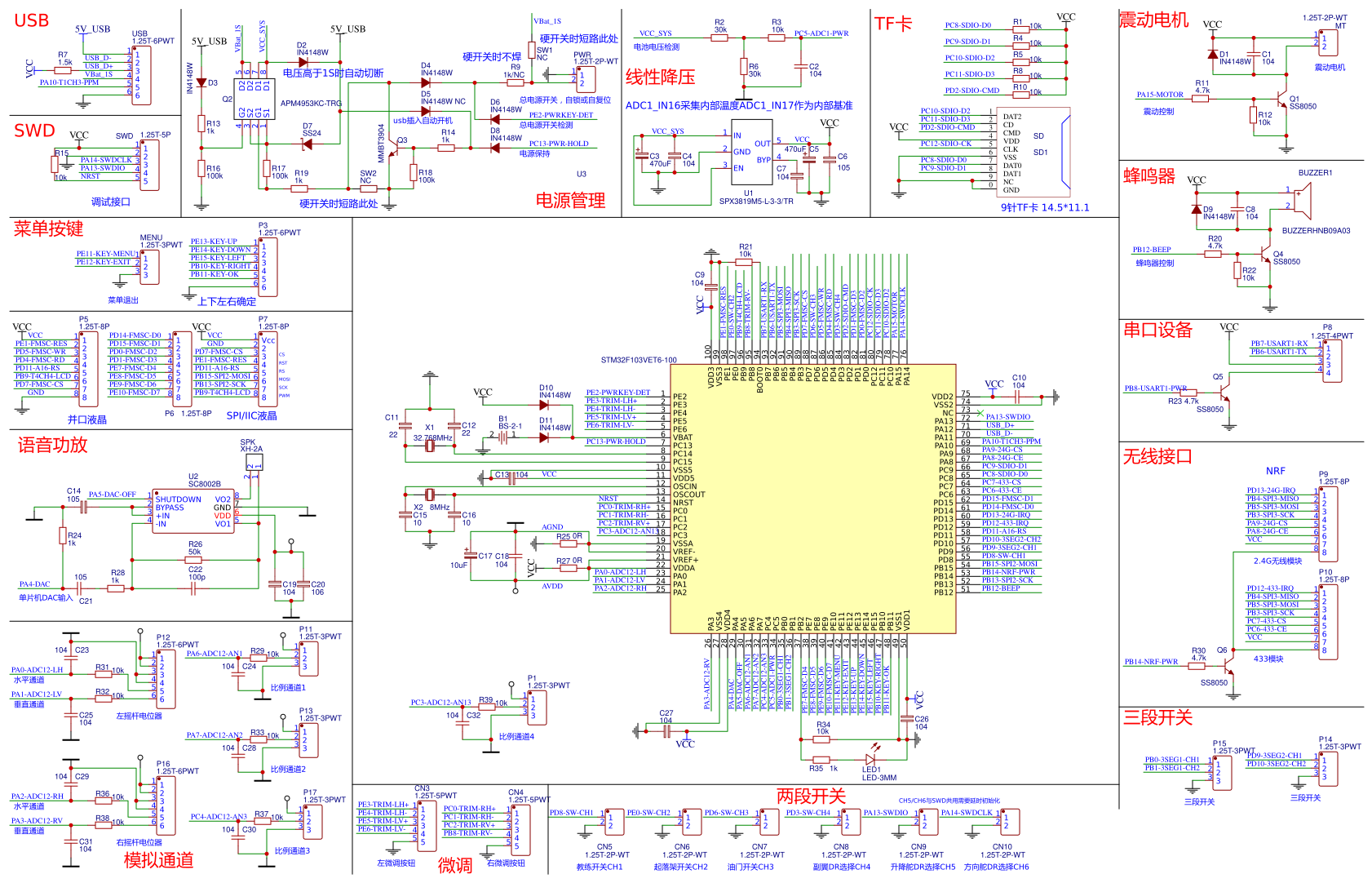Click the MENU 1.25T-3PWT connector
The width and height of the screenshot is (1372, 883).
point(148,267)
